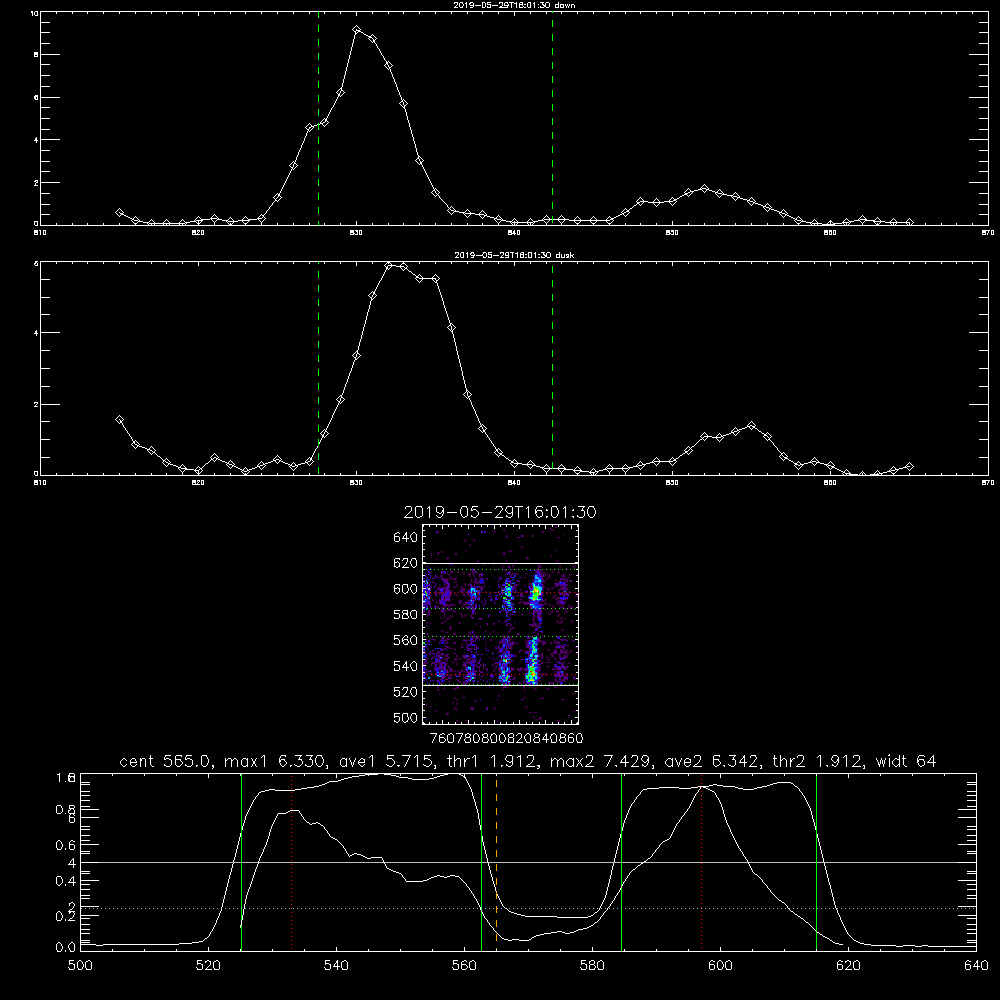Click the first data diamond of dusk curve
This screenshot has height=1000, width=1000.
[x=119, y=420]
